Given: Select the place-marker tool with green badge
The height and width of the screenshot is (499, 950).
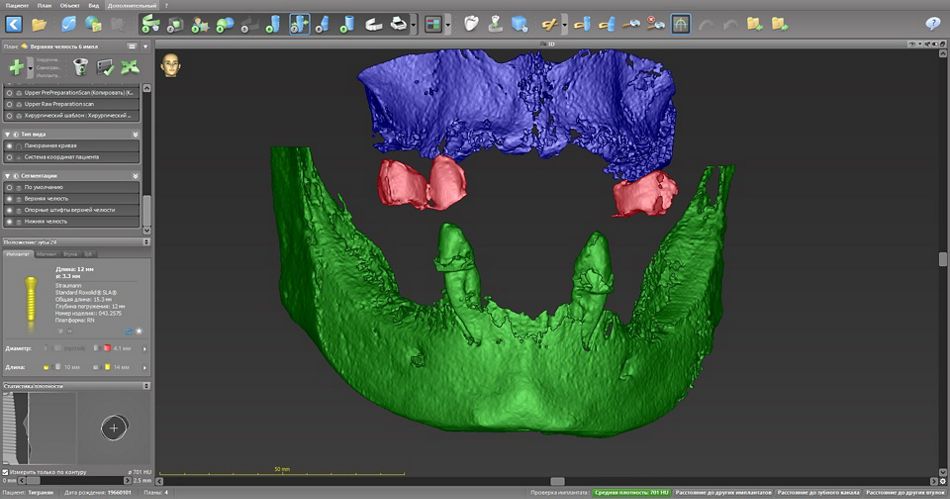Looking at the screenshot, I should (200, 24).
